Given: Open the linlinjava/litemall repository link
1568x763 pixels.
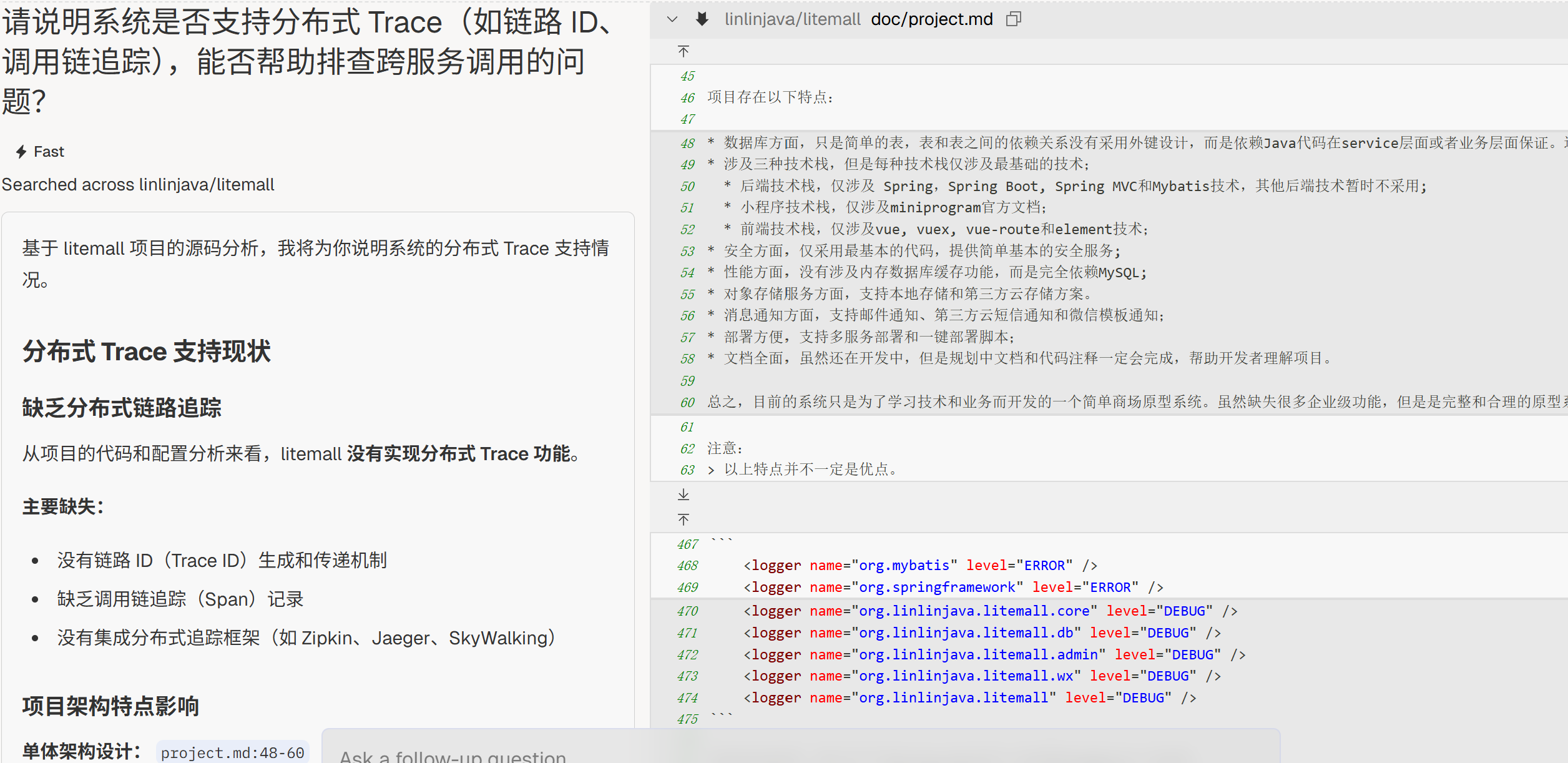Looking at the screenshot, I should (792, 19).
